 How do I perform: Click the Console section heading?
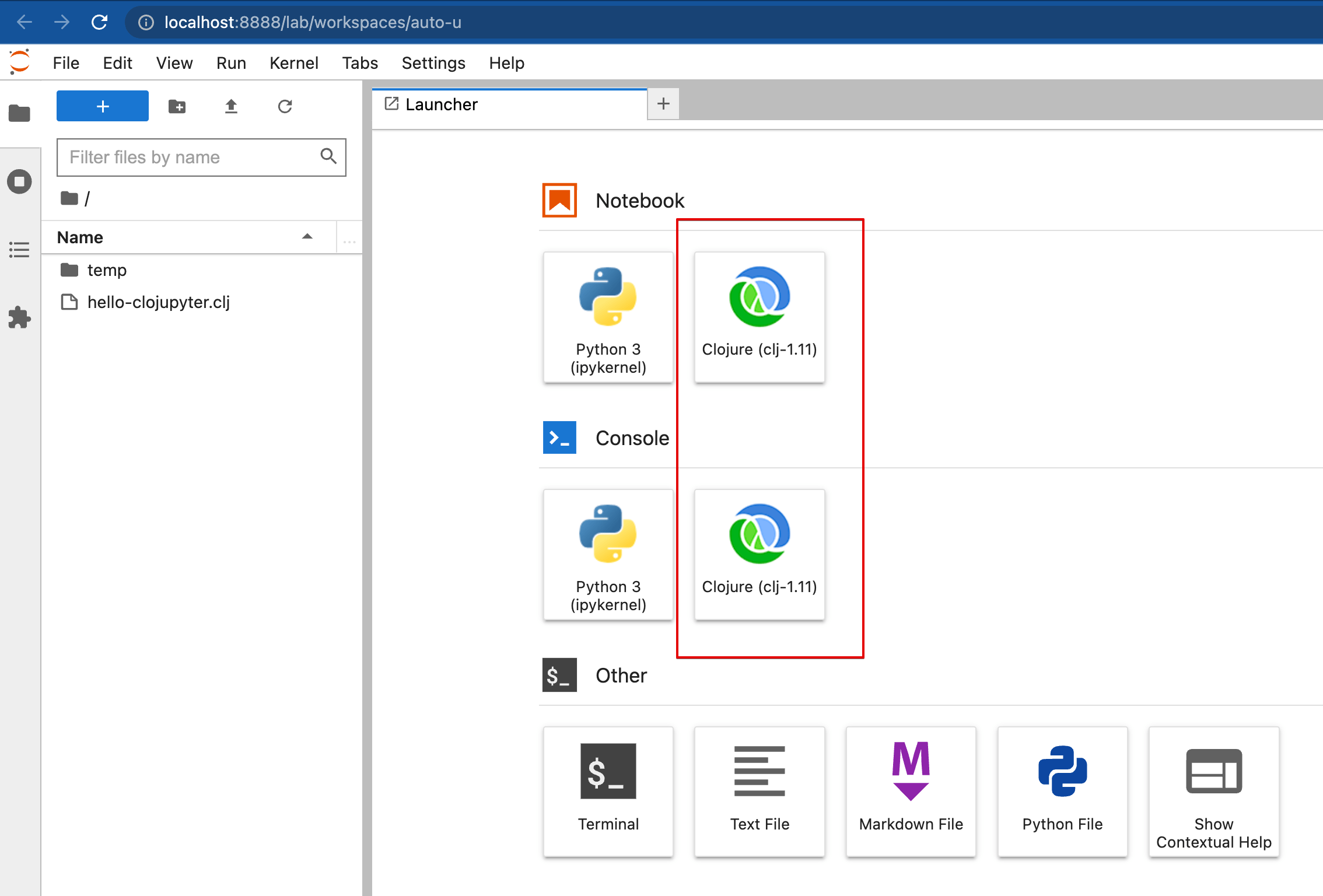coord(632,438)
